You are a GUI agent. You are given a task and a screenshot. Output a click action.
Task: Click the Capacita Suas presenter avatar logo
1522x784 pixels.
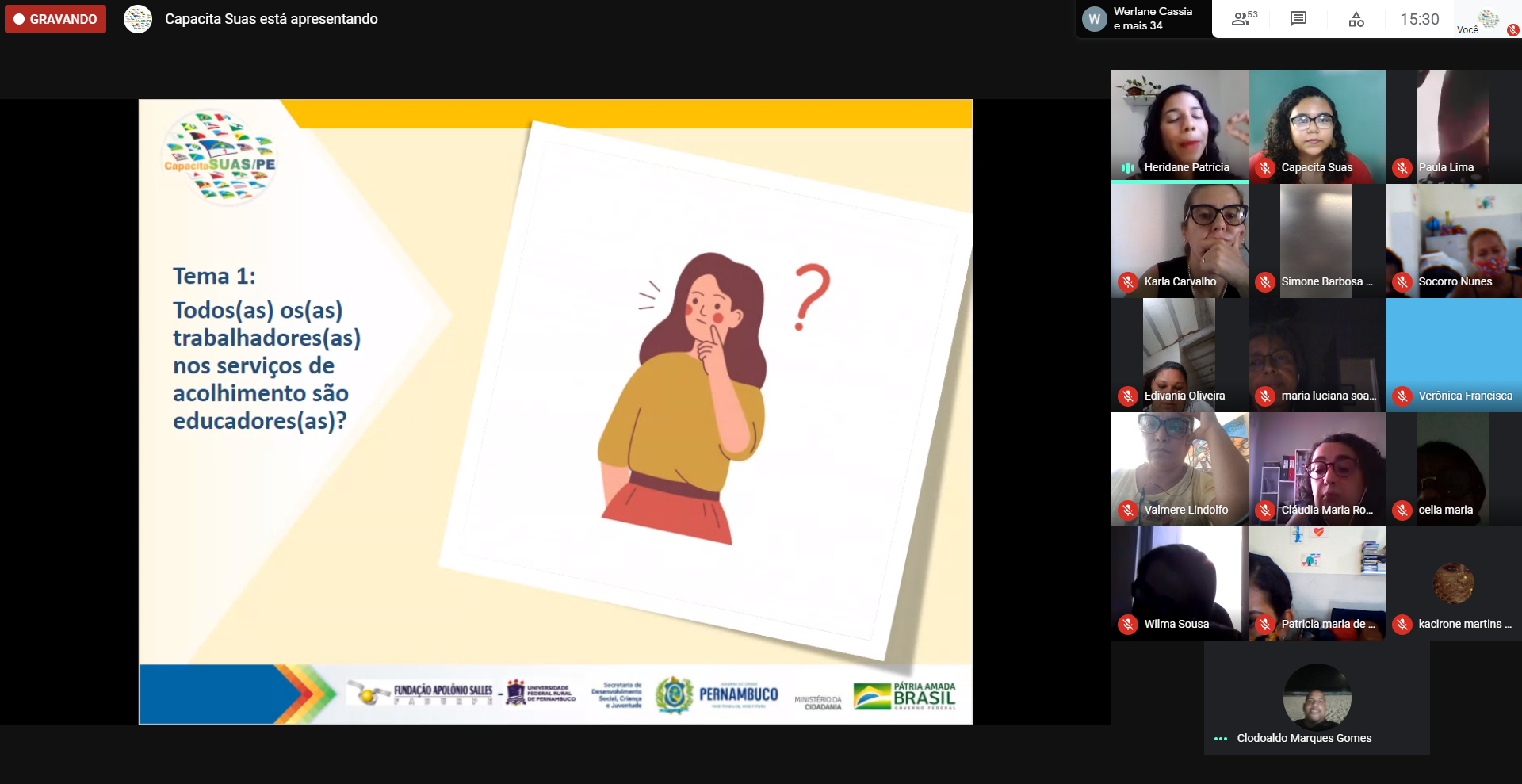(138, 19)
